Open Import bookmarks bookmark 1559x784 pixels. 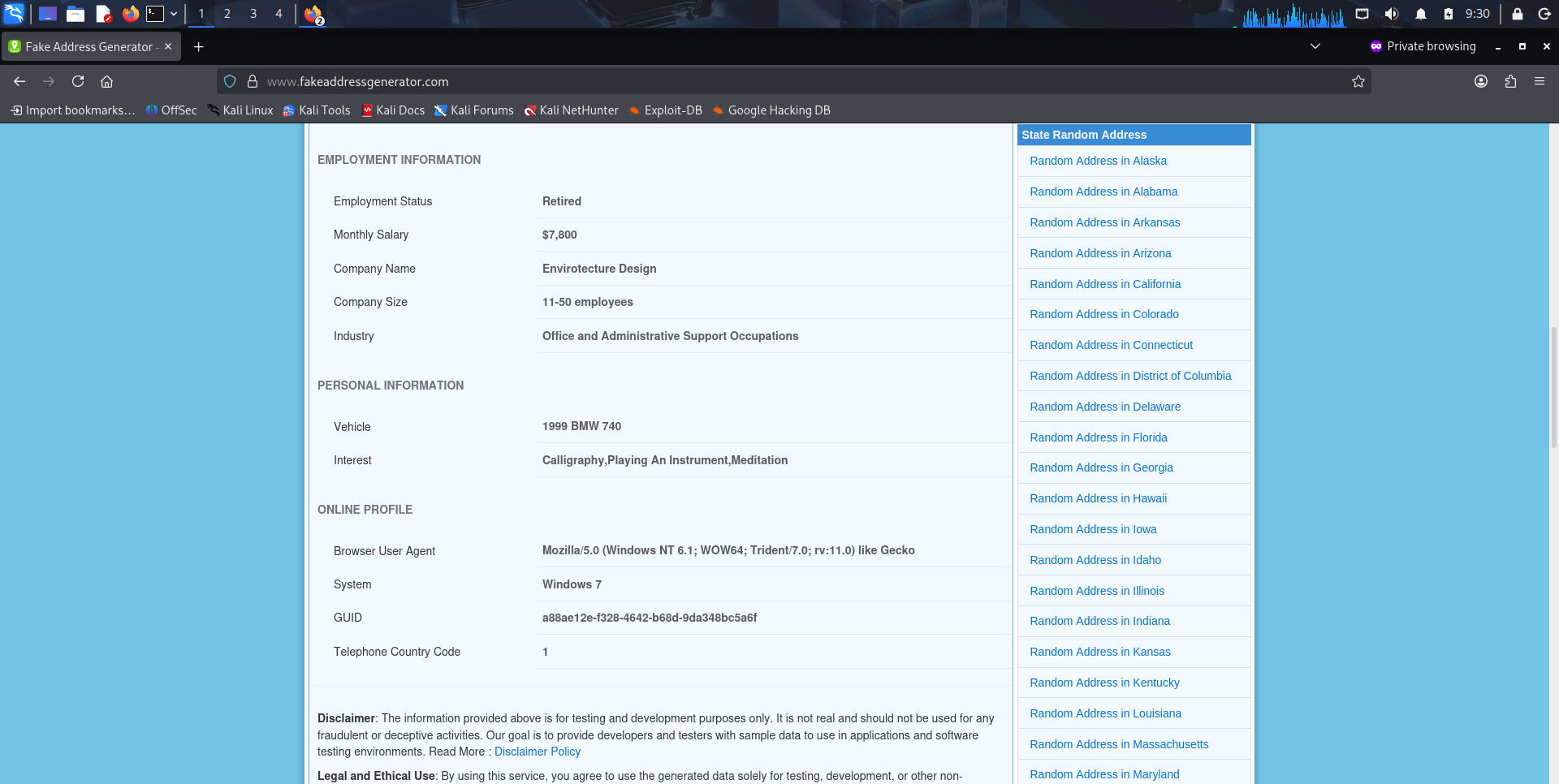72,110
